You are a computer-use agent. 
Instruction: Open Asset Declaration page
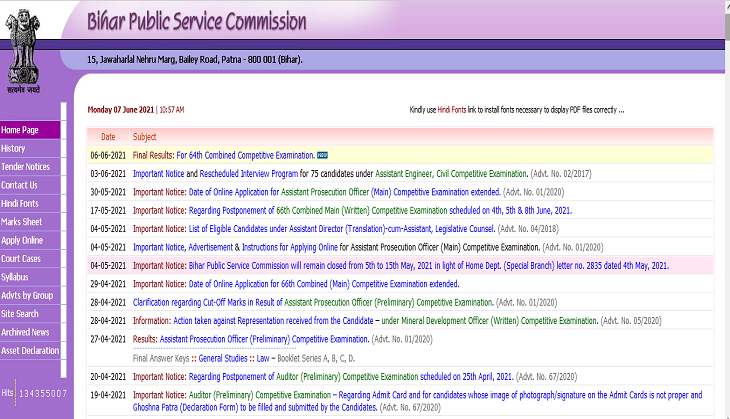pos(30,351)
